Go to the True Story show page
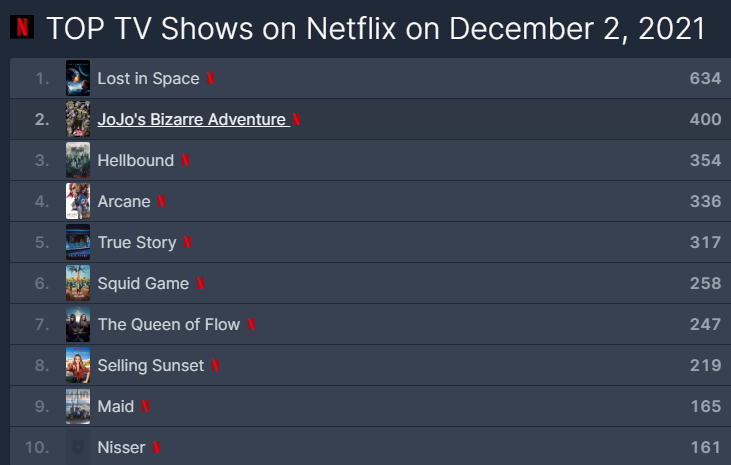 pos(136,243)
